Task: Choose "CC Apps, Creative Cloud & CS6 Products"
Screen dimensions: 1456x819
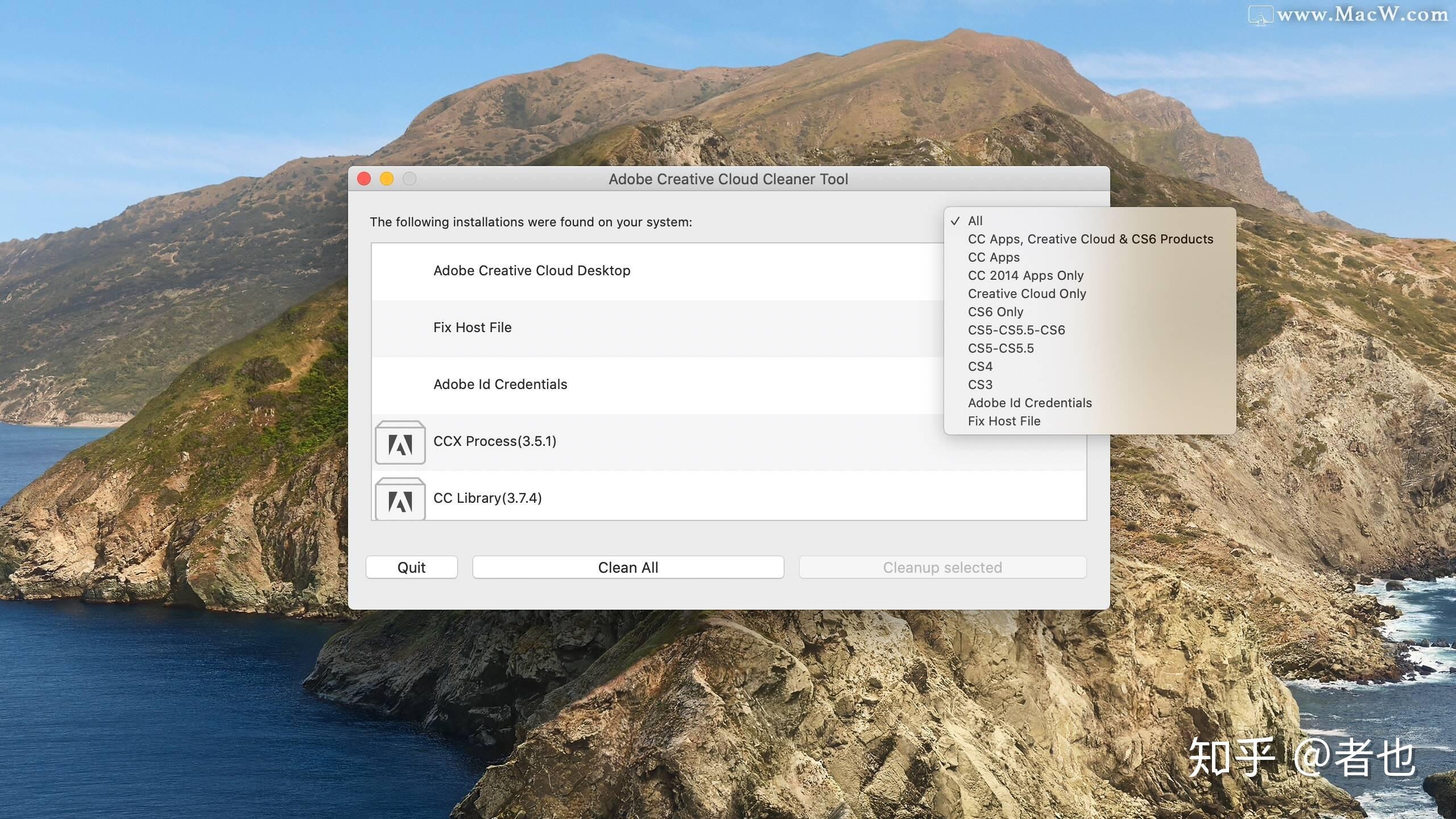Action: coord(1090,239)
